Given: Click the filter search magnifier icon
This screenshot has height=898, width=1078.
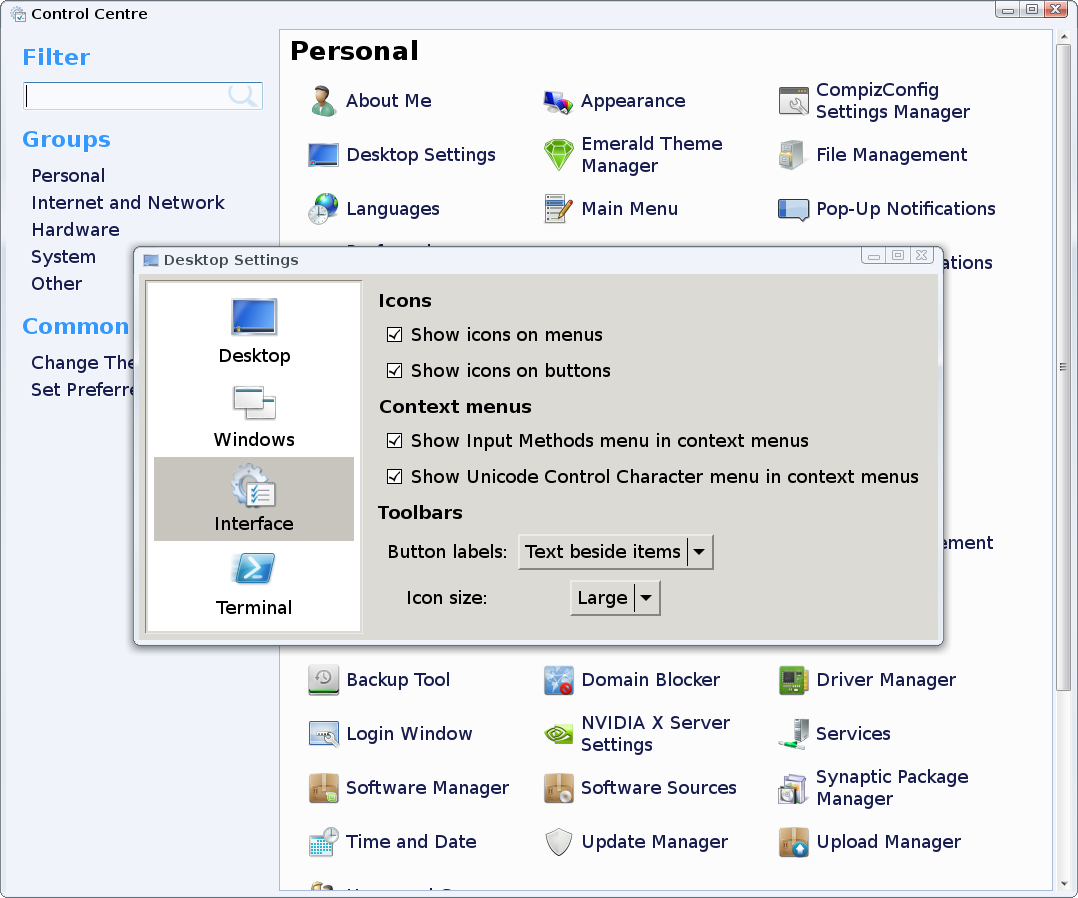Looking at the screenshot, I should pyautogui.click(x=242, y=96).
